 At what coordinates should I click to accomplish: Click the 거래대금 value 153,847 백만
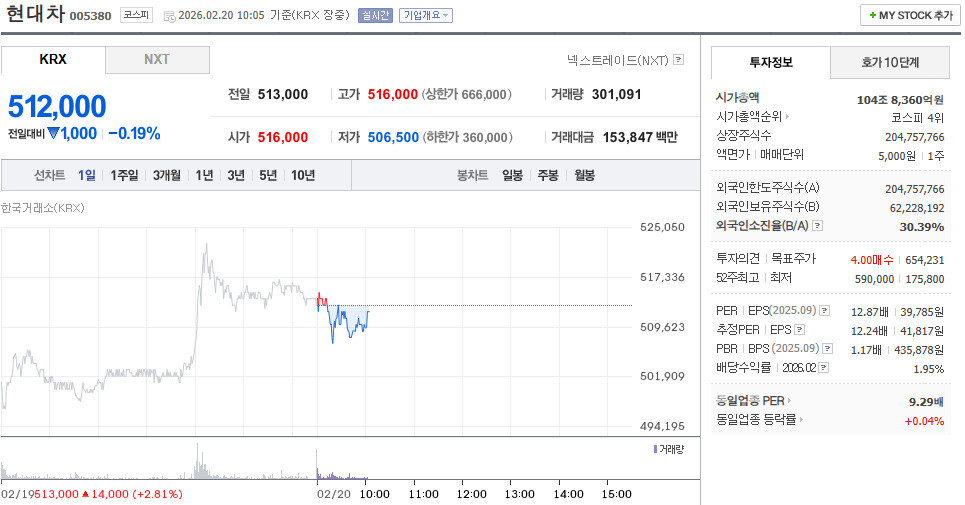click(x=640, y=137)
